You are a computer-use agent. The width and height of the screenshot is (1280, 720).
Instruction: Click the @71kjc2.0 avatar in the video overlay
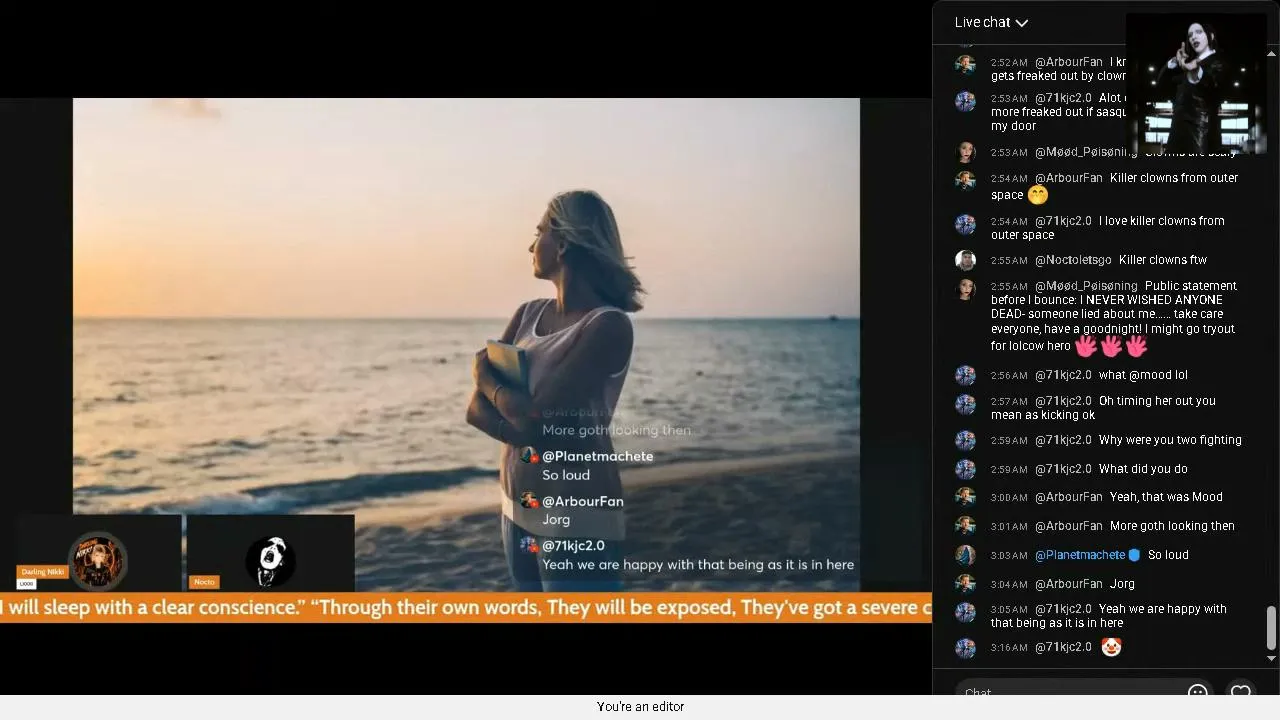pos(529,545)
